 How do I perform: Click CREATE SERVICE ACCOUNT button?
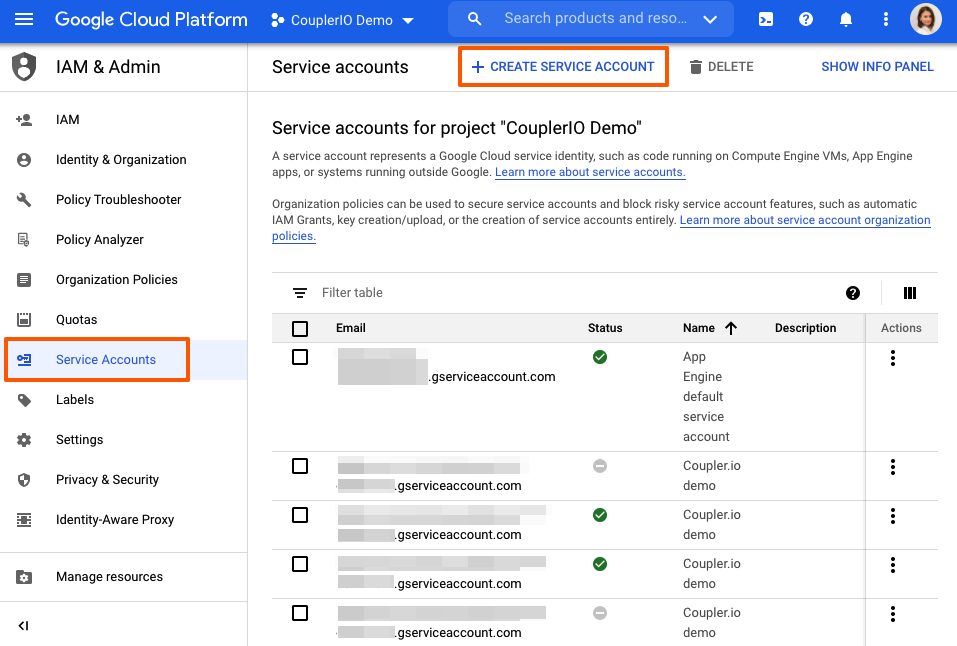click(563, 66)
